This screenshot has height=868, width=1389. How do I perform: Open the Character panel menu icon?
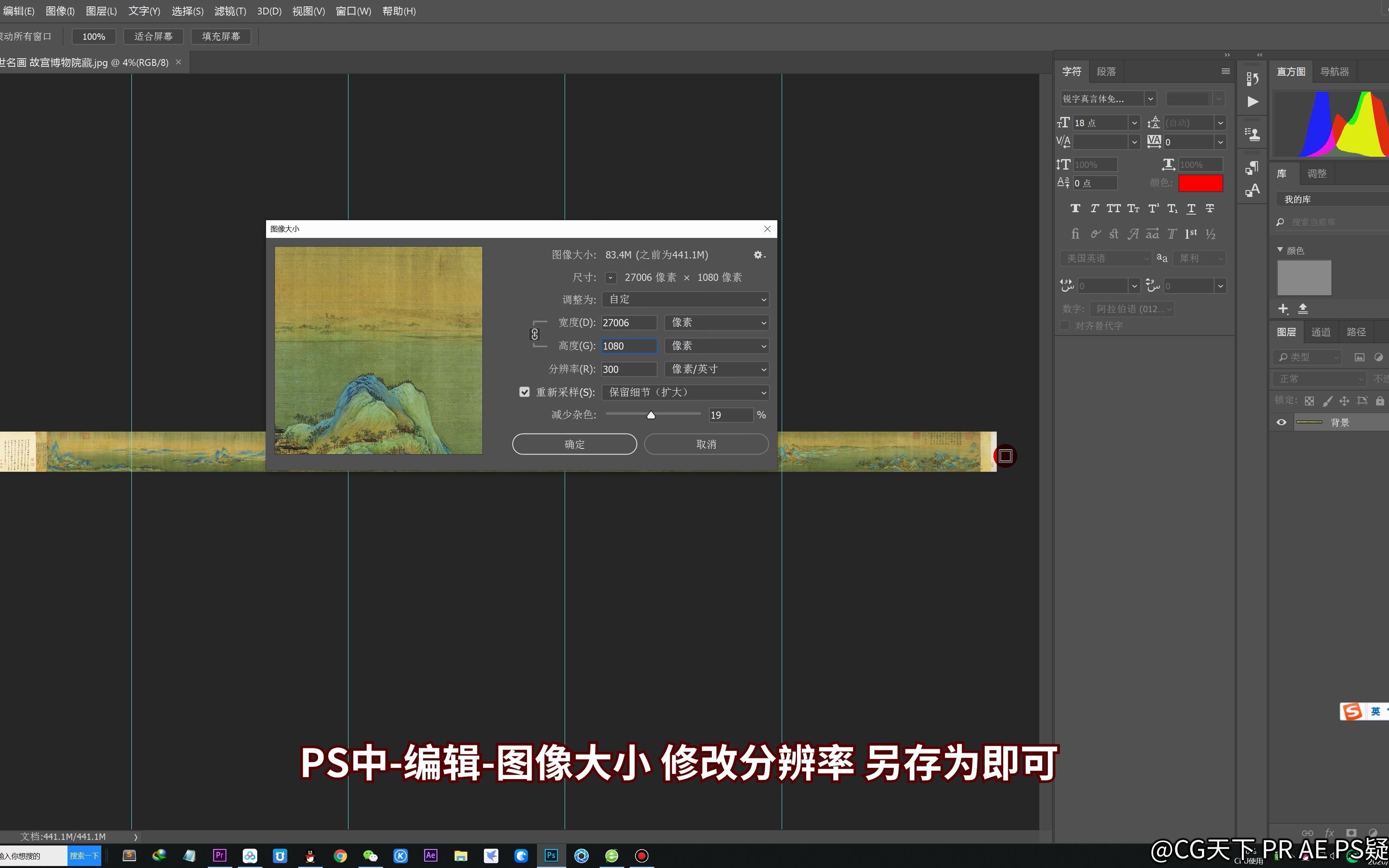point(1225,71)
